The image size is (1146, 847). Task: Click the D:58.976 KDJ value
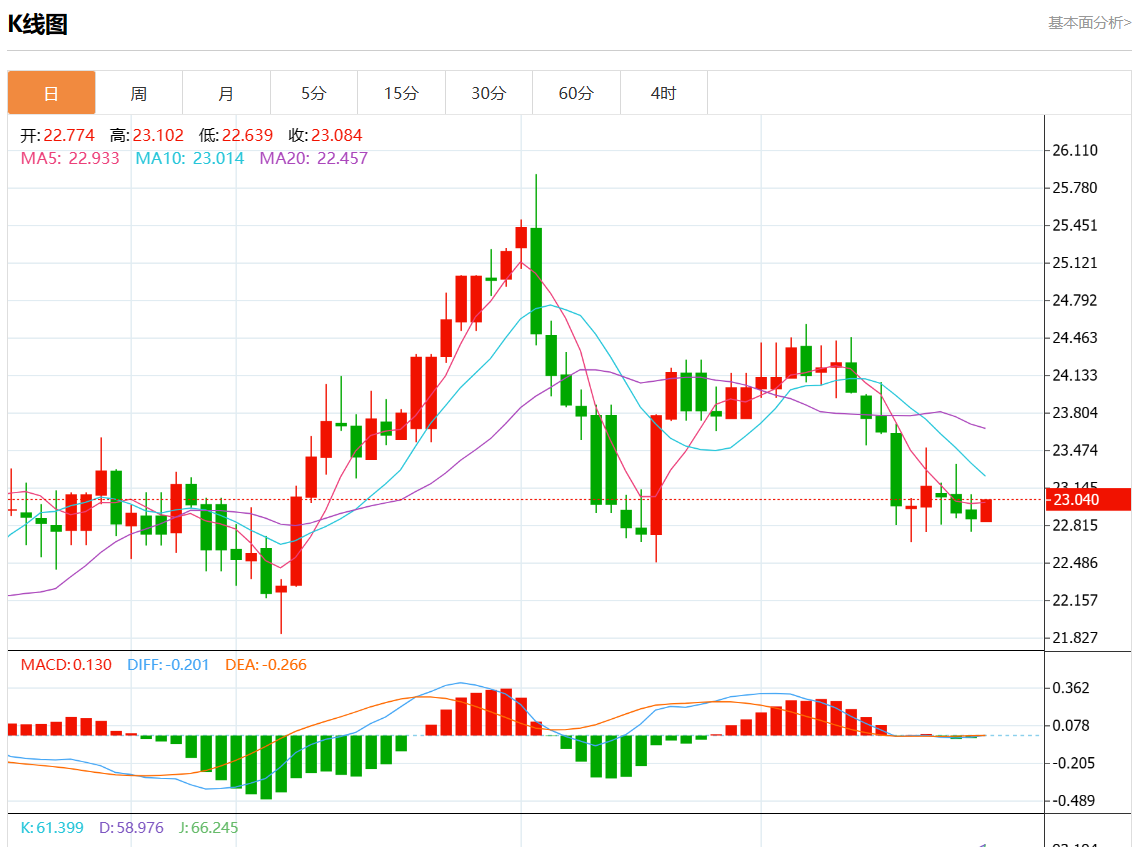pyautogui.click(x=131, y=828)
